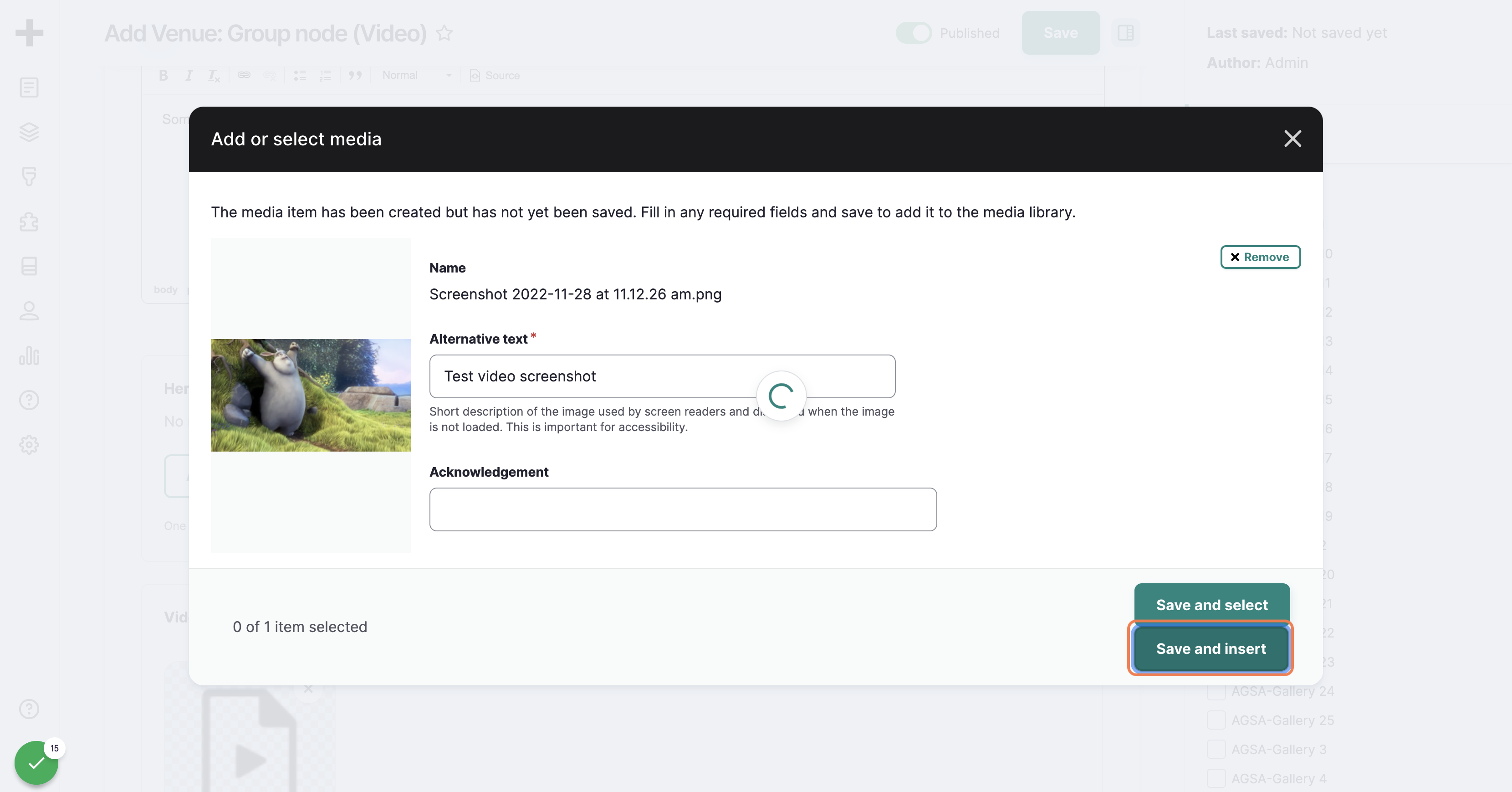1512x792 pixels.
Task: Check the AGSA-Gallery 24 checkbox
Action: click(x=1216, y=691)
